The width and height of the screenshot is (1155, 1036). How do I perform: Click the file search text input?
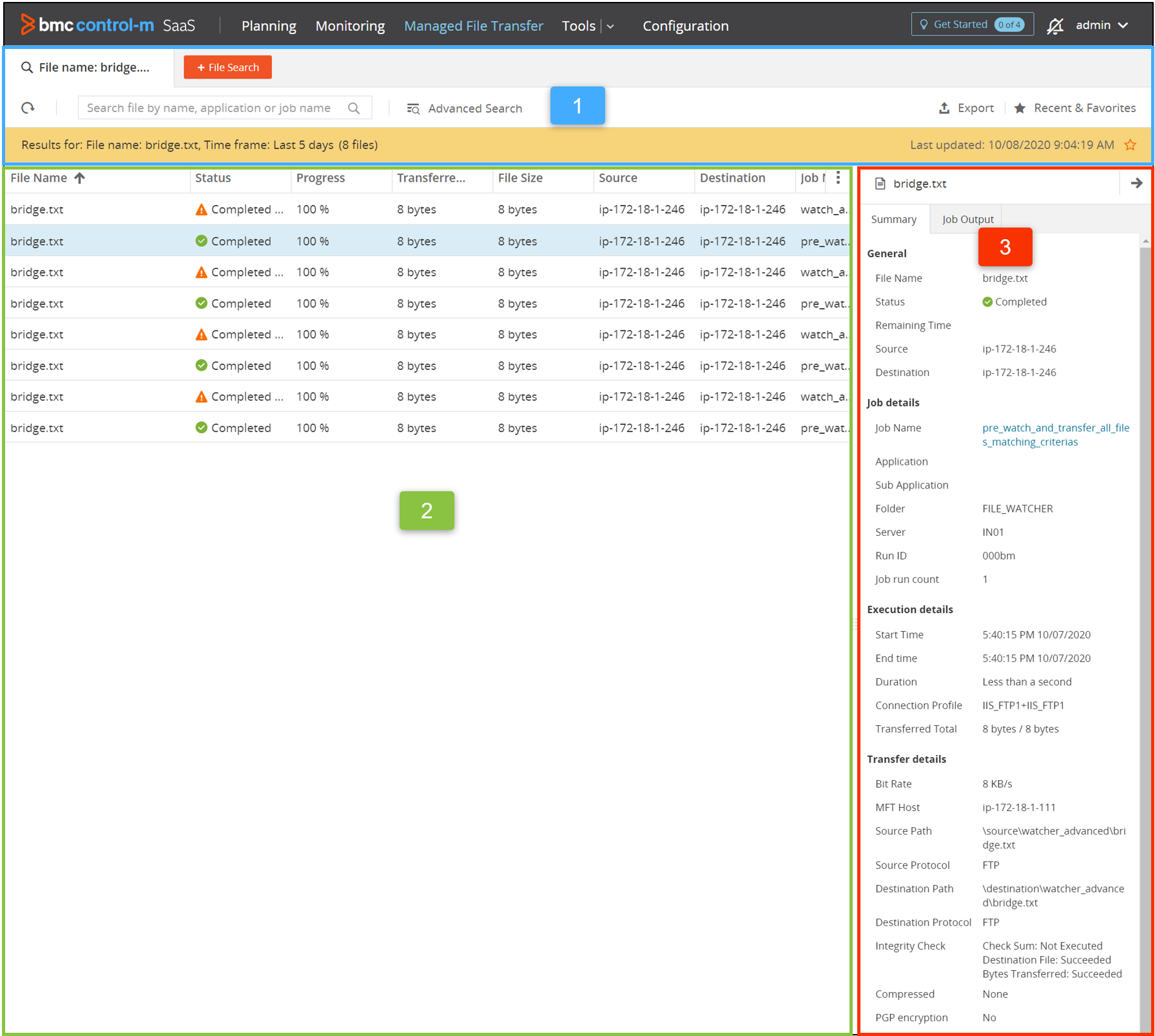[x=209, y=108]
